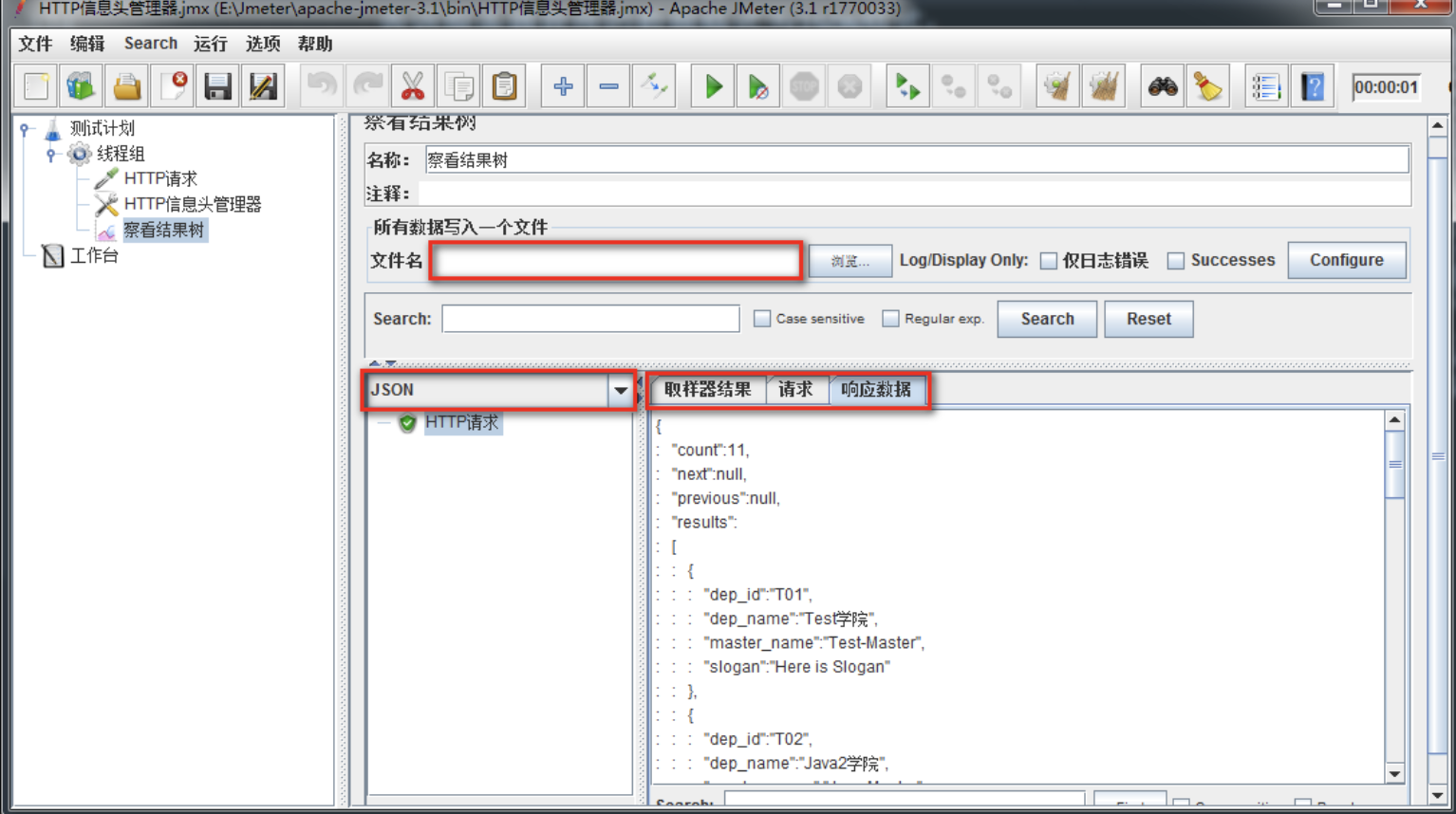Open the 编辑 menu
Viewport: 1456px width, 814px height.
[87, 44]
